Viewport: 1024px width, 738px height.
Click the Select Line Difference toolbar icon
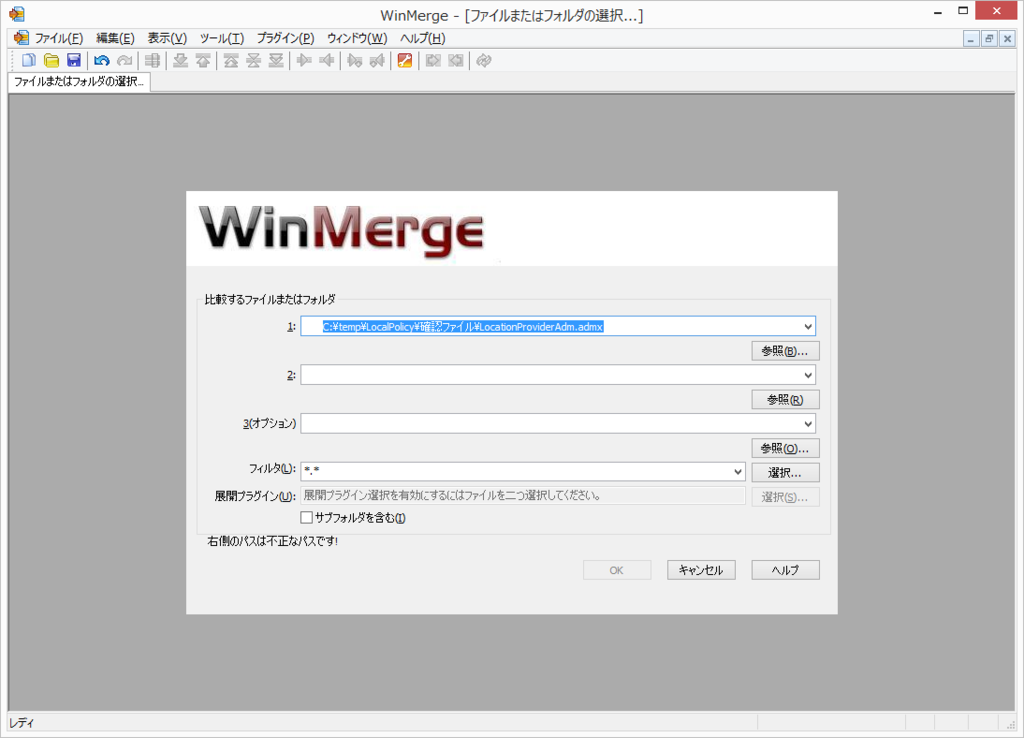coord(152,61)
